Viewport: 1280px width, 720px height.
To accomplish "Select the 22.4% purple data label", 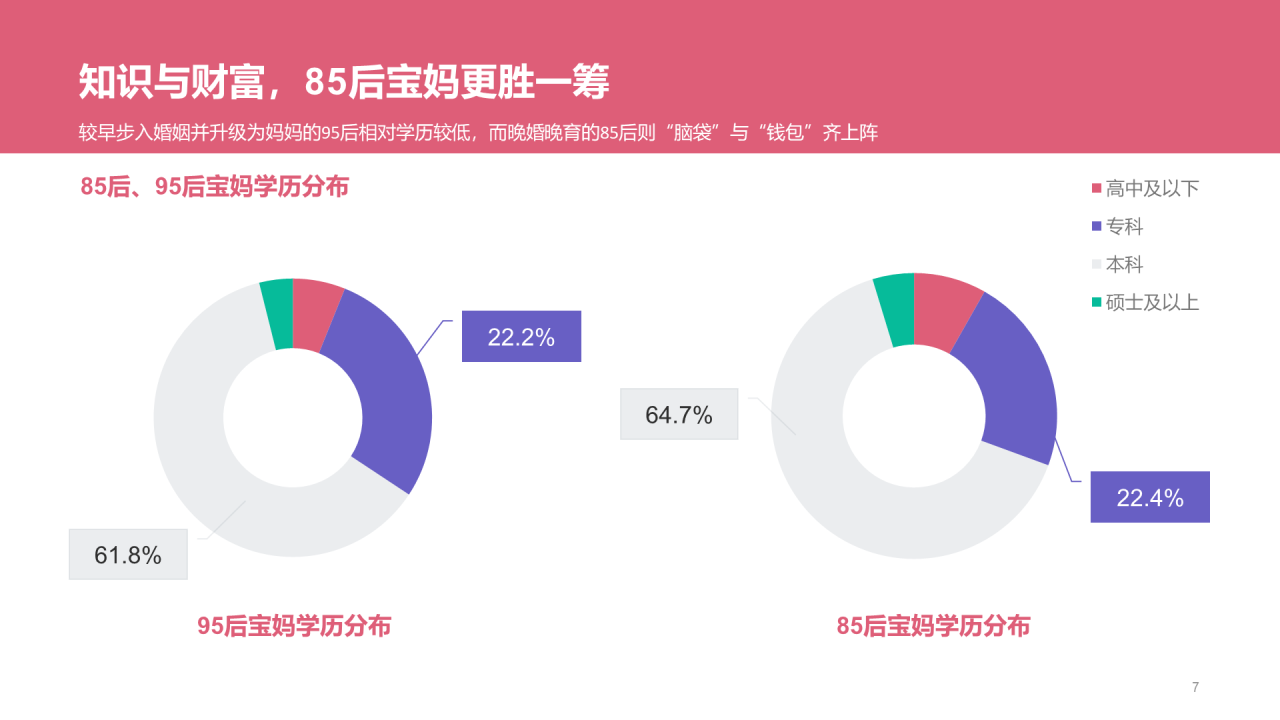I will click(x=1150, y=497).
